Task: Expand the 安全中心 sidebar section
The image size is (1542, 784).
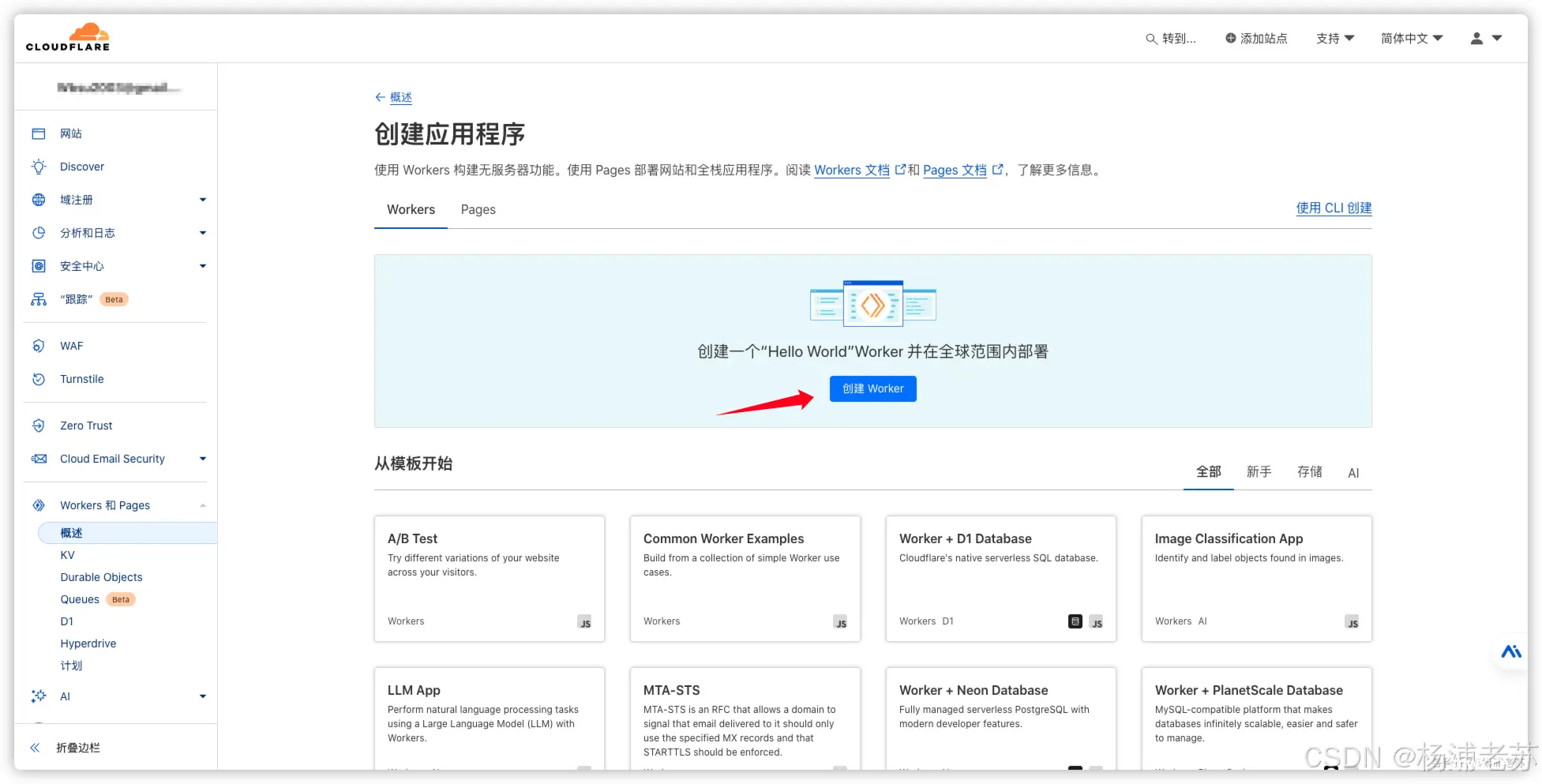Action: pyautogui.click(x=203, y=266)
